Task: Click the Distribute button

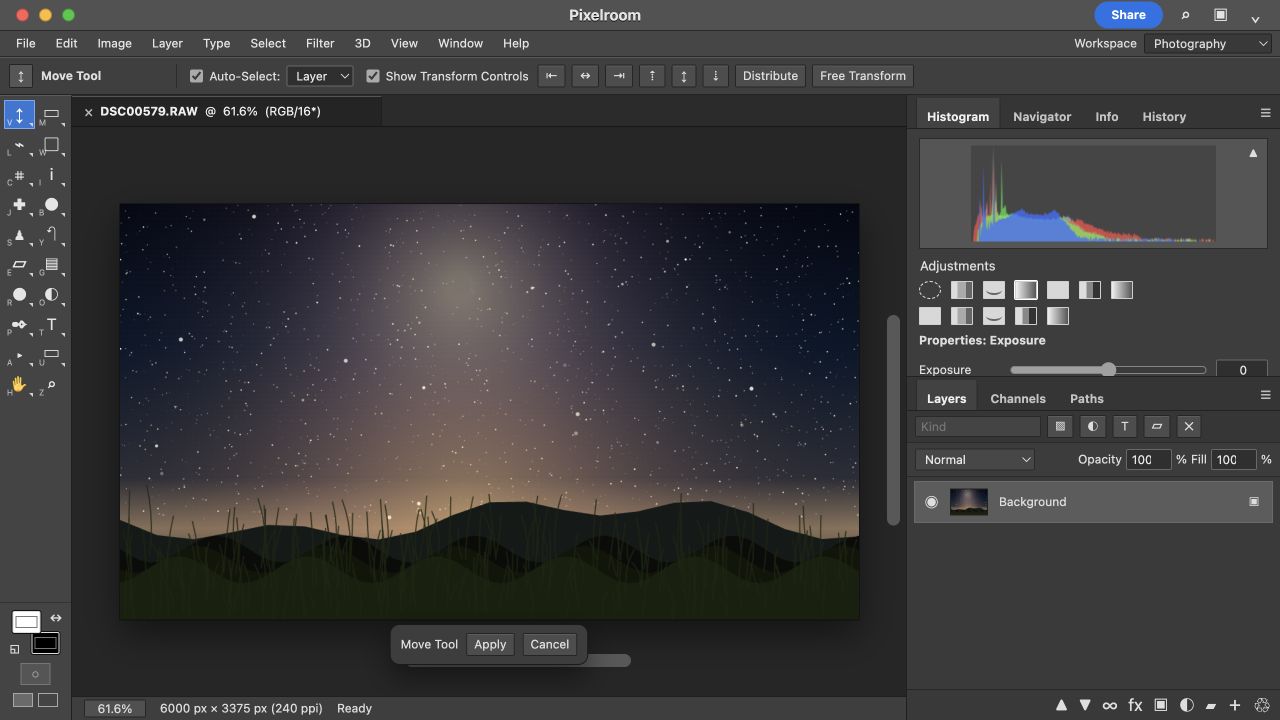Action: 770,76
